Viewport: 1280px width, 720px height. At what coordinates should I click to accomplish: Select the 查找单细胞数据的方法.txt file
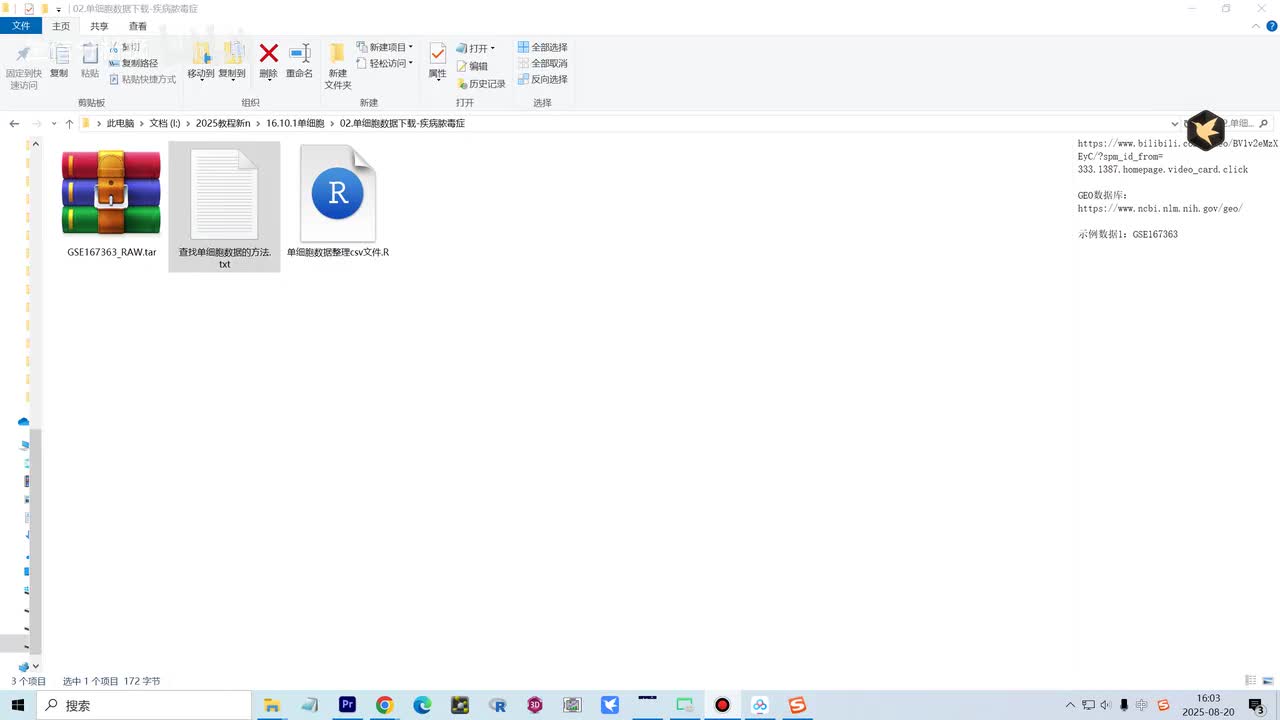click(224, 207)
